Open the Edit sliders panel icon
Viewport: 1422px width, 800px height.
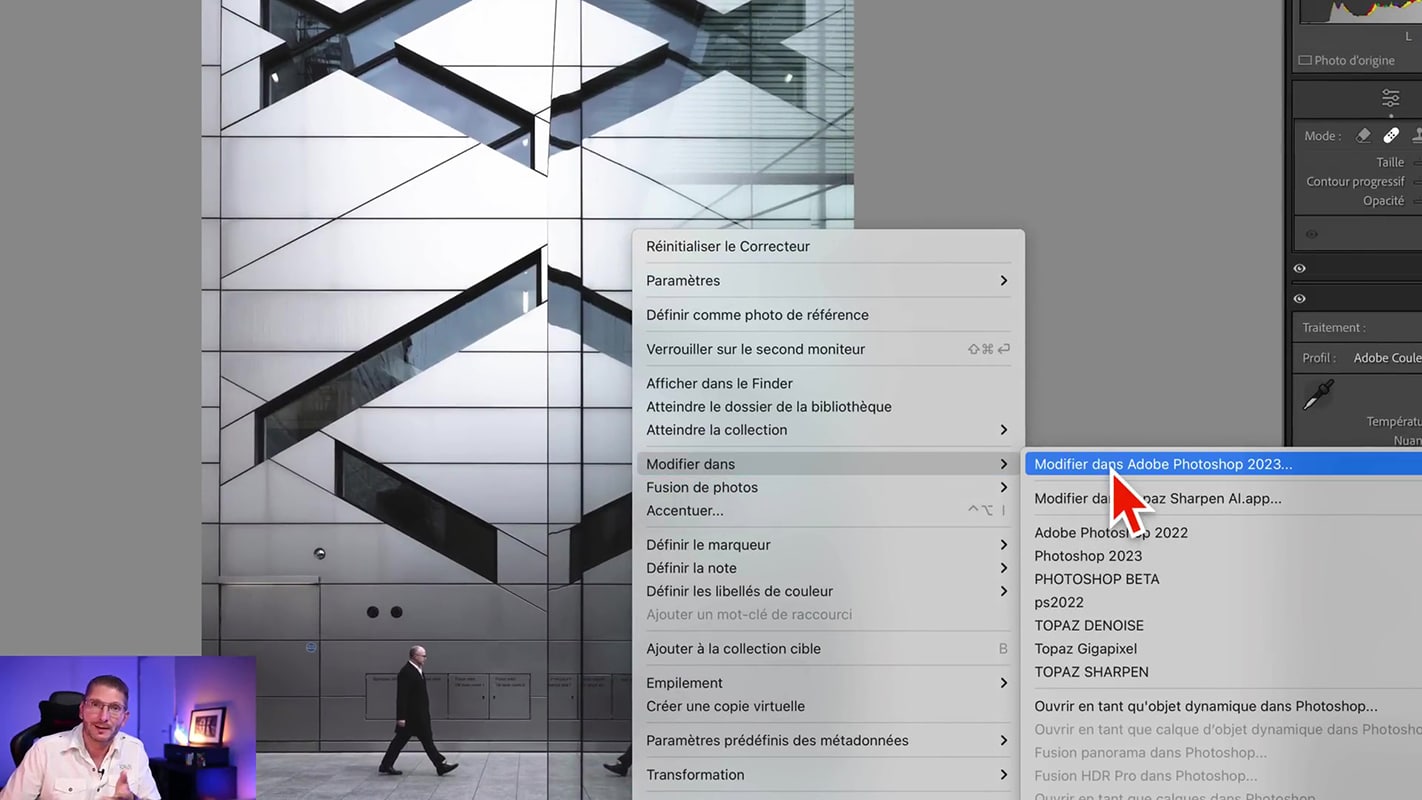(x=1391, y=98)
